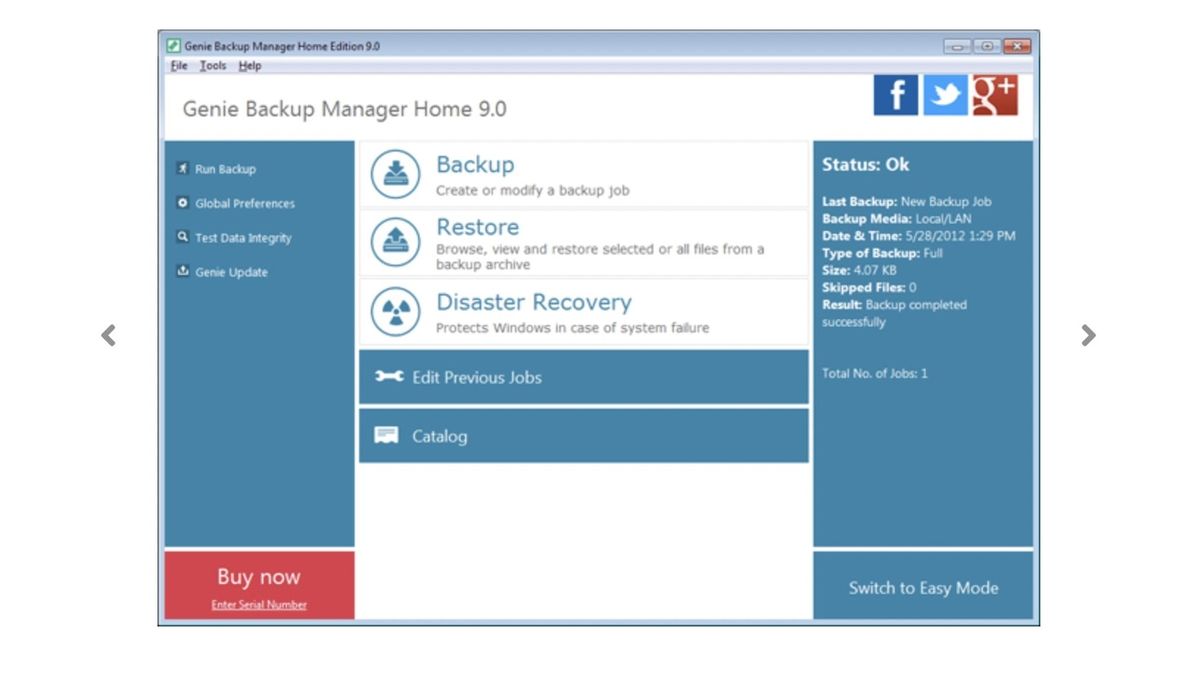The height and width of the screenshot is (675, 1200).
Task: Open the Help menu
Action: (250, 65)
